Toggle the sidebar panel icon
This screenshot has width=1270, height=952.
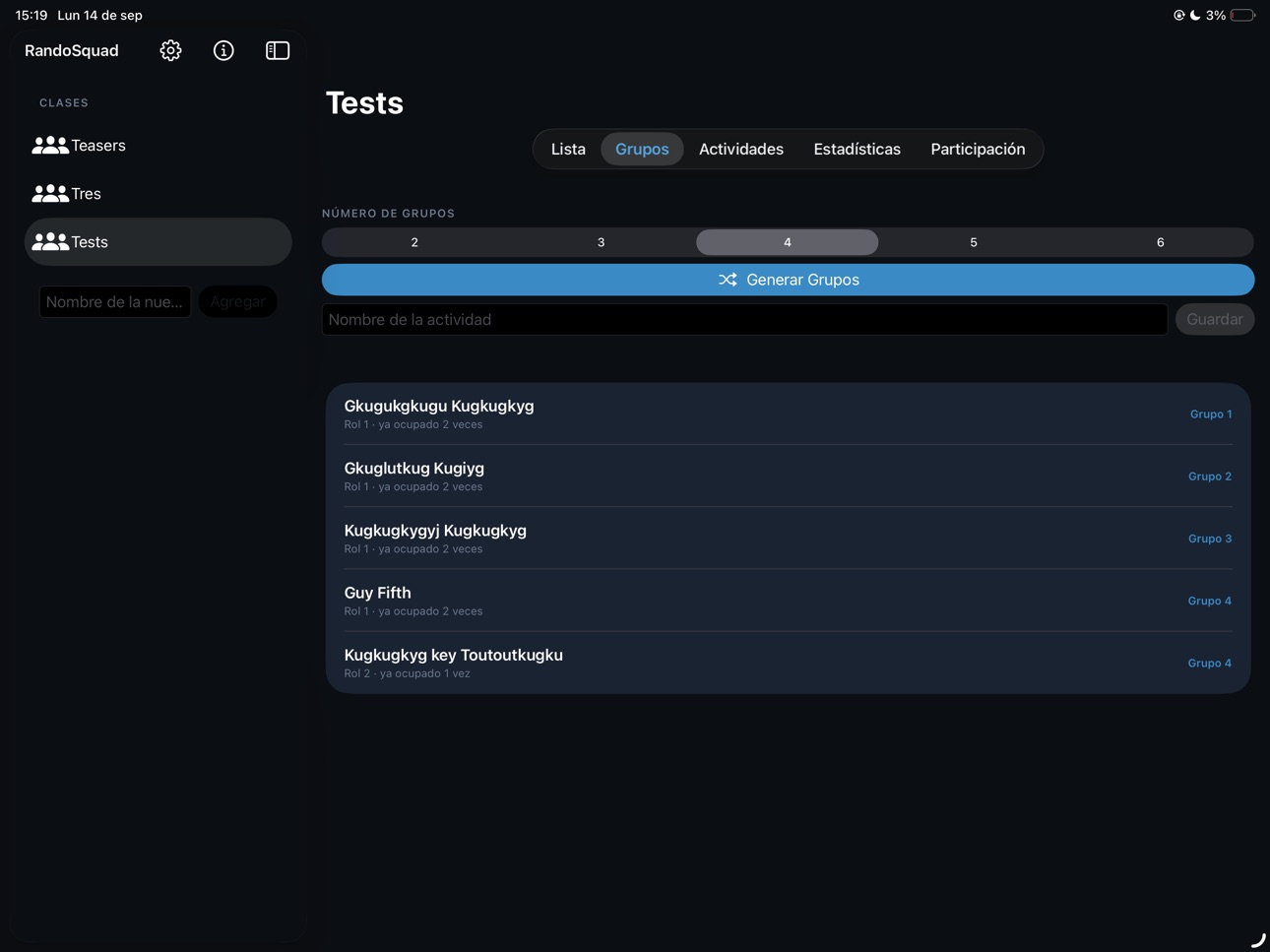pyautogui.click(x=278, y=50)
